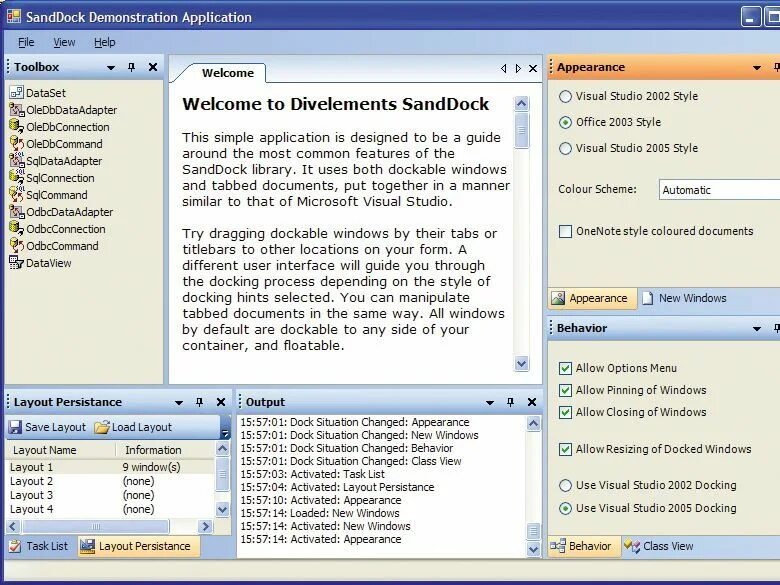
Task: Click the SqlCommand icon in Toolbox
Action: click(x=16, y=194)
